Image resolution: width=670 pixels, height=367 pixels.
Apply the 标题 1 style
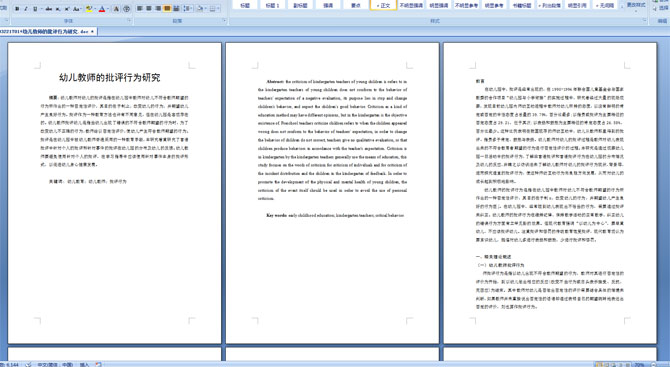click(x=272, y=4)
